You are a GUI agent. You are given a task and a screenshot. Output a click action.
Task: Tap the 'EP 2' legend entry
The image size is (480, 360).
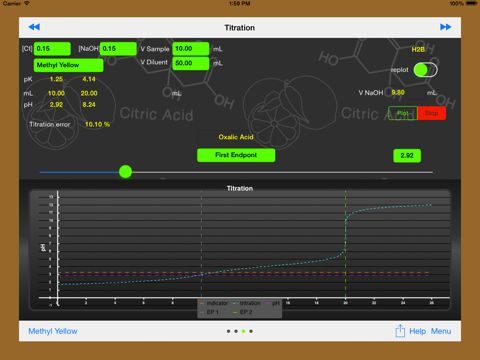[243, 312]
